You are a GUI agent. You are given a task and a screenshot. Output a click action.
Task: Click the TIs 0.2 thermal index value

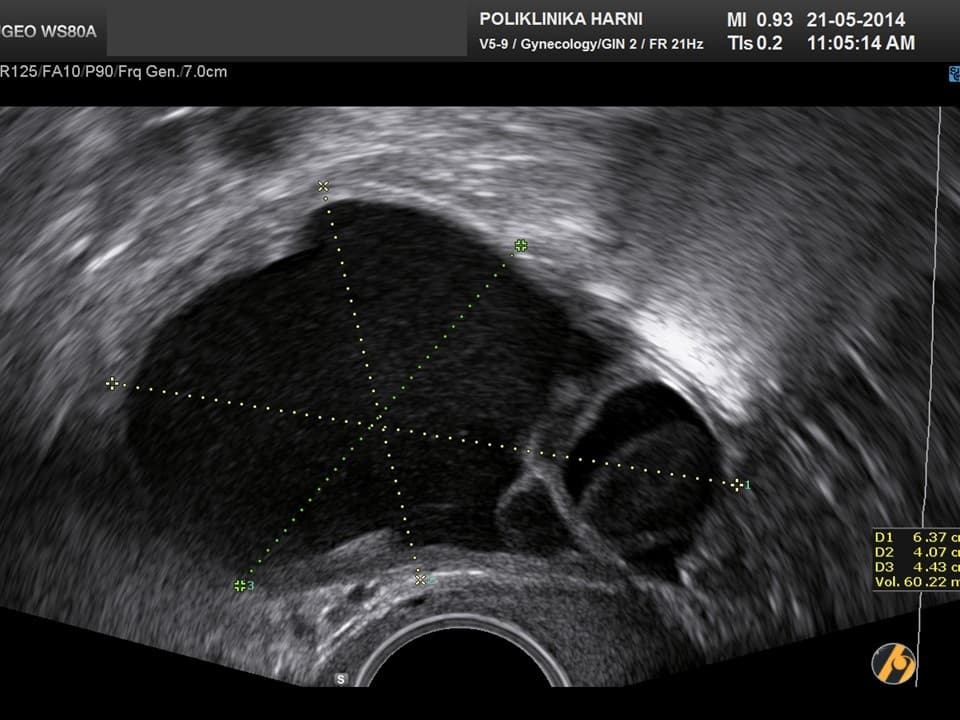tap(755, 43)
